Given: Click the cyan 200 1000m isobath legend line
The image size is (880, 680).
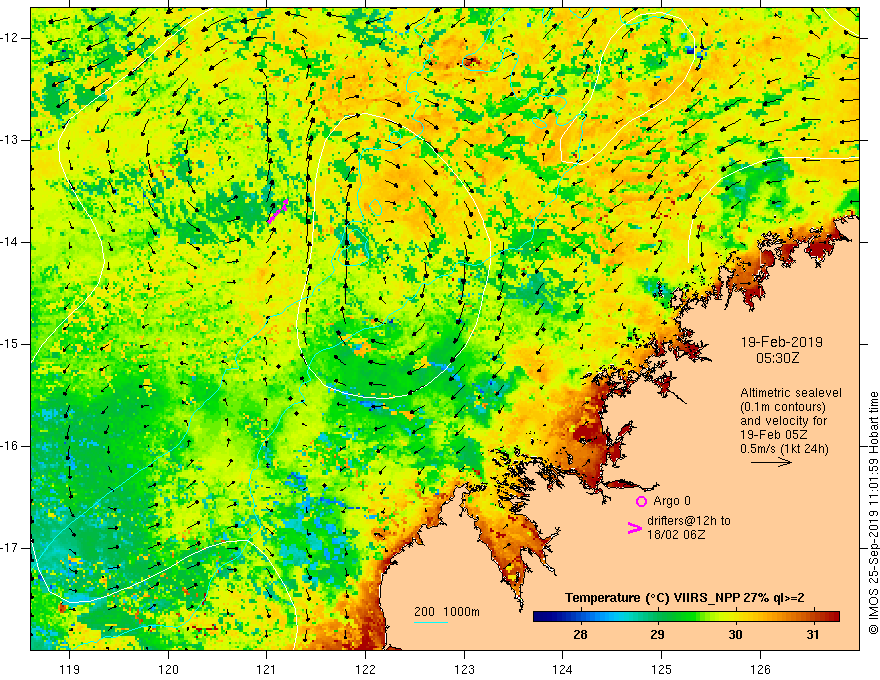Looking at the screenshot, I should [x=430, y=622].
